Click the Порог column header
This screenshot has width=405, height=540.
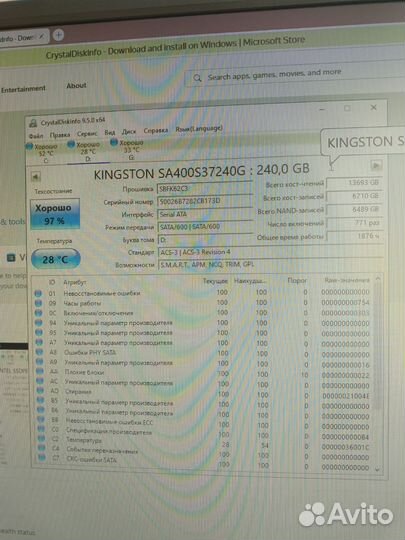coord(297,280)
